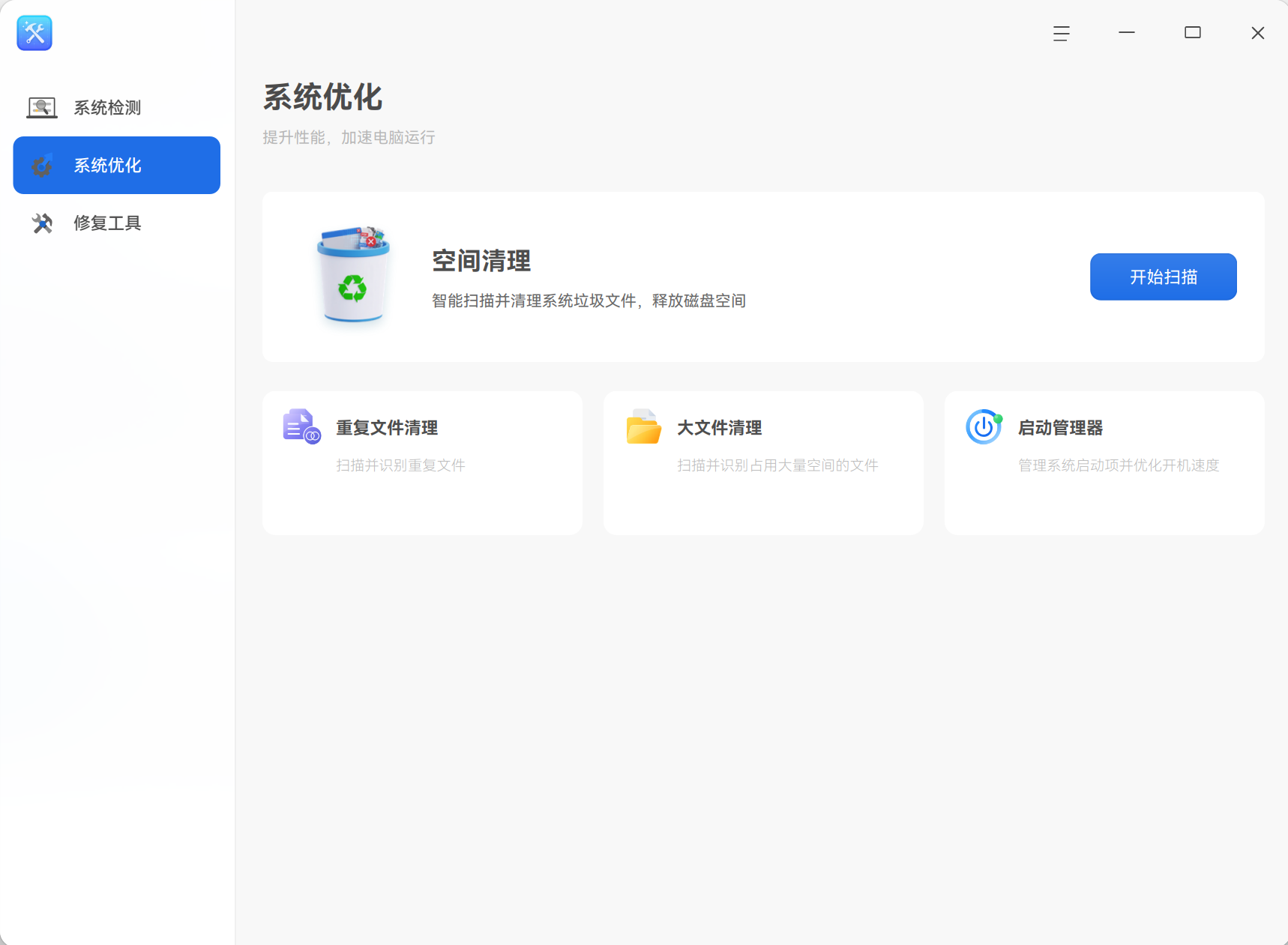1288x945 pixels.
Task: Click the 系统优化 page title
Action: pyautogui.click(x=323, y=97)
